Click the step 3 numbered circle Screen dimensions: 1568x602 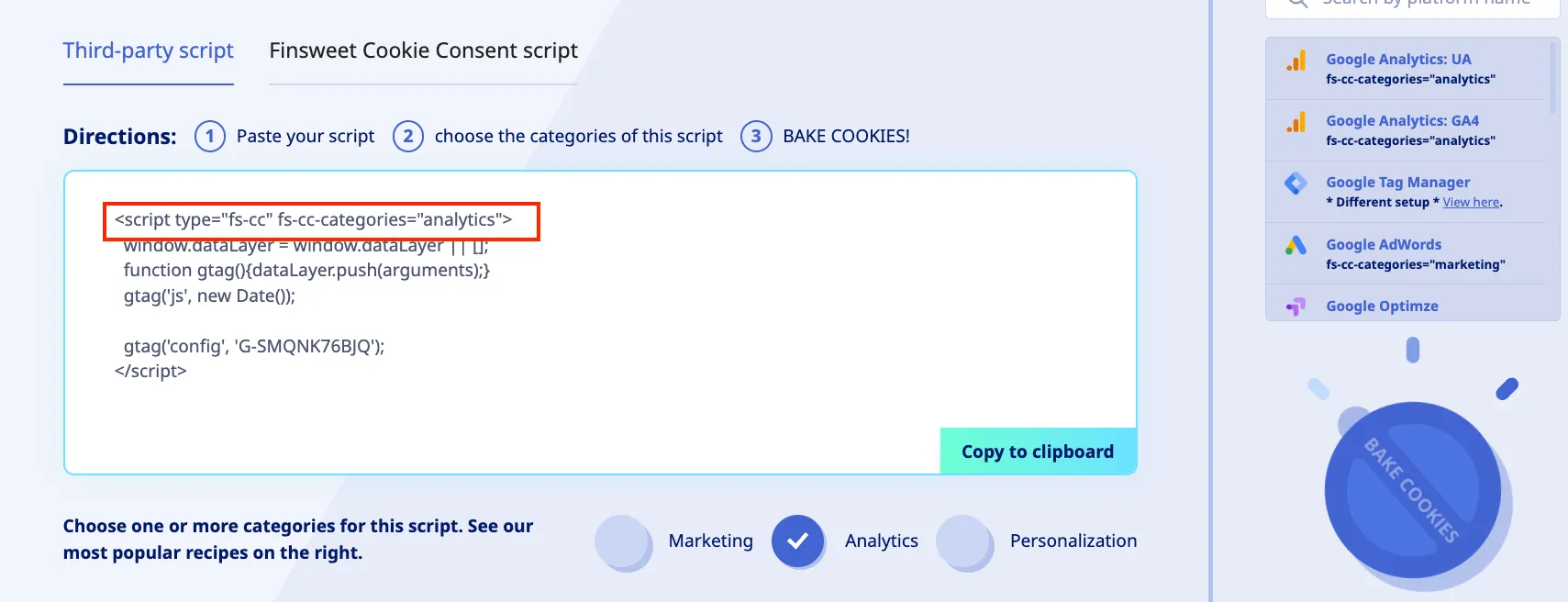point(756,136)
